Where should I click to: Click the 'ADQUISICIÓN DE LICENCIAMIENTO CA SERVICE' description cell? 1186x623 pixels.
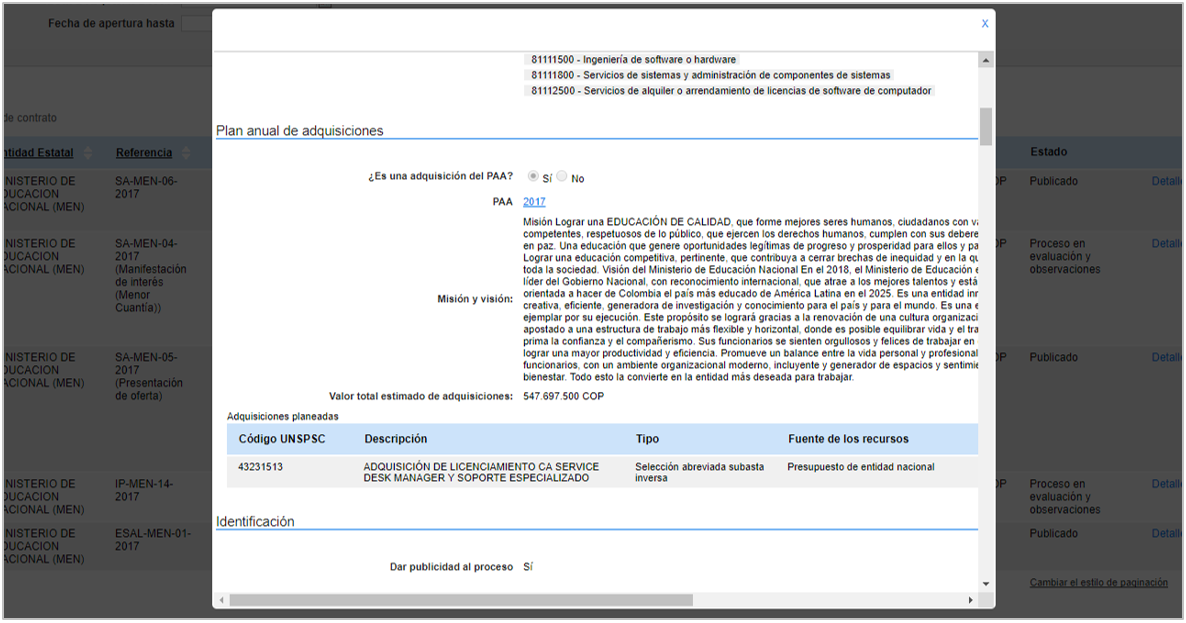[x=481, y=473]
